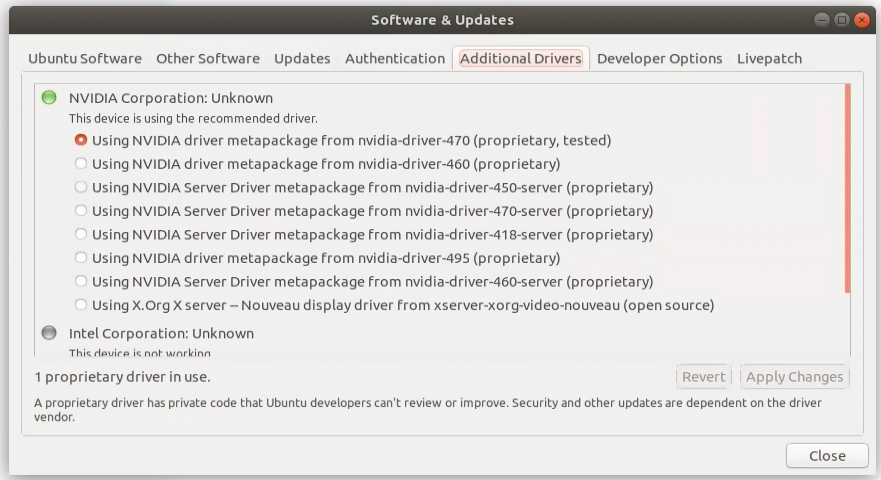Switch to the open source Nouveau driver
The image size is (881, 480).
pyautogui.click(x=81, y=305)
